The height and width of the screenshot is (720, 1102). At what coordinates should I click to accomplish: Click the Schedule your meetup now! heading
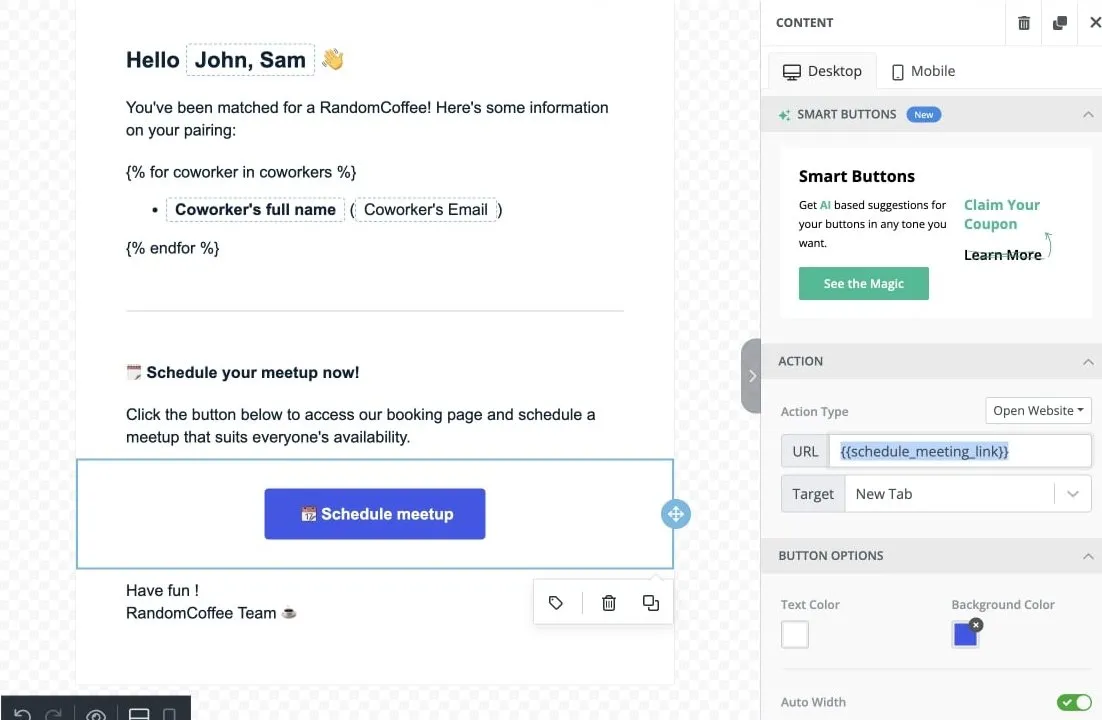(x=252, y=373)
